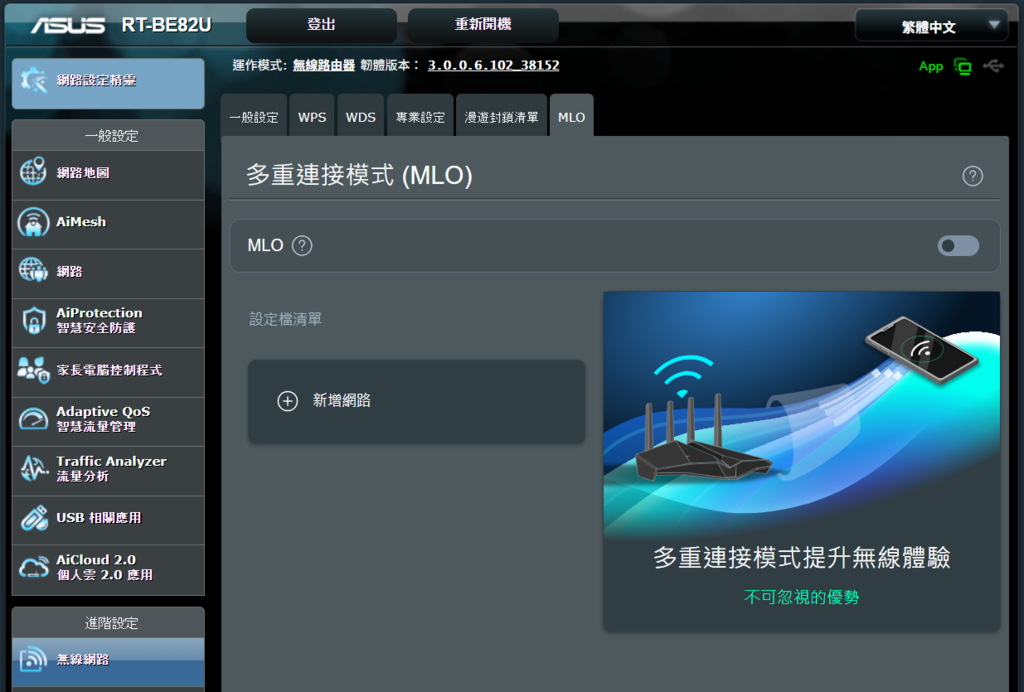Select the Traffic Analyzer icon
This screenshot has width=1024, height=692.
[x=33, y=468]
